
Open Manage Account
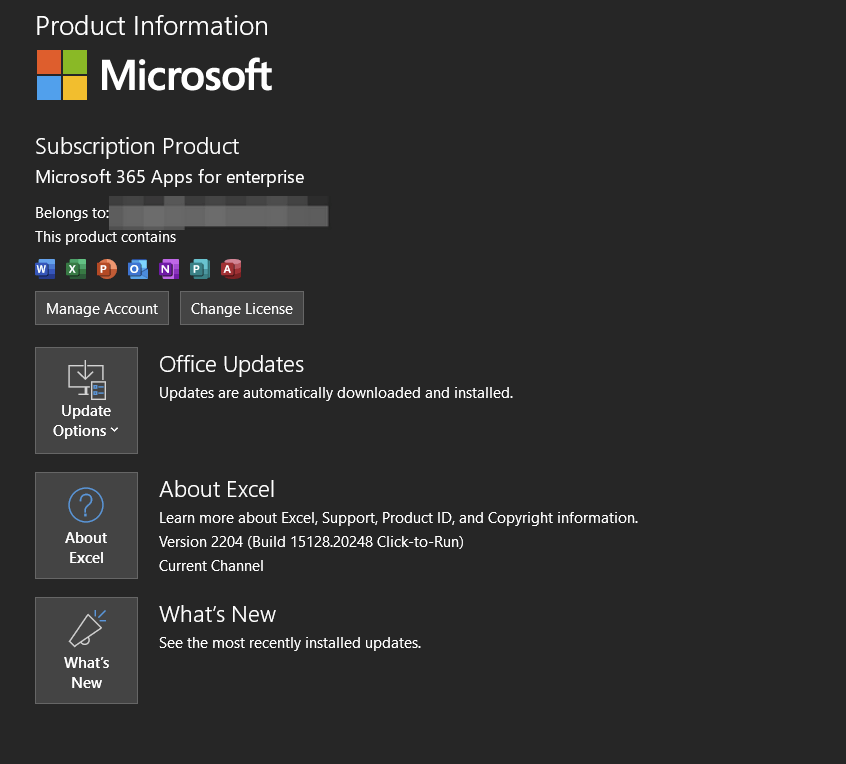pos(102,308)
